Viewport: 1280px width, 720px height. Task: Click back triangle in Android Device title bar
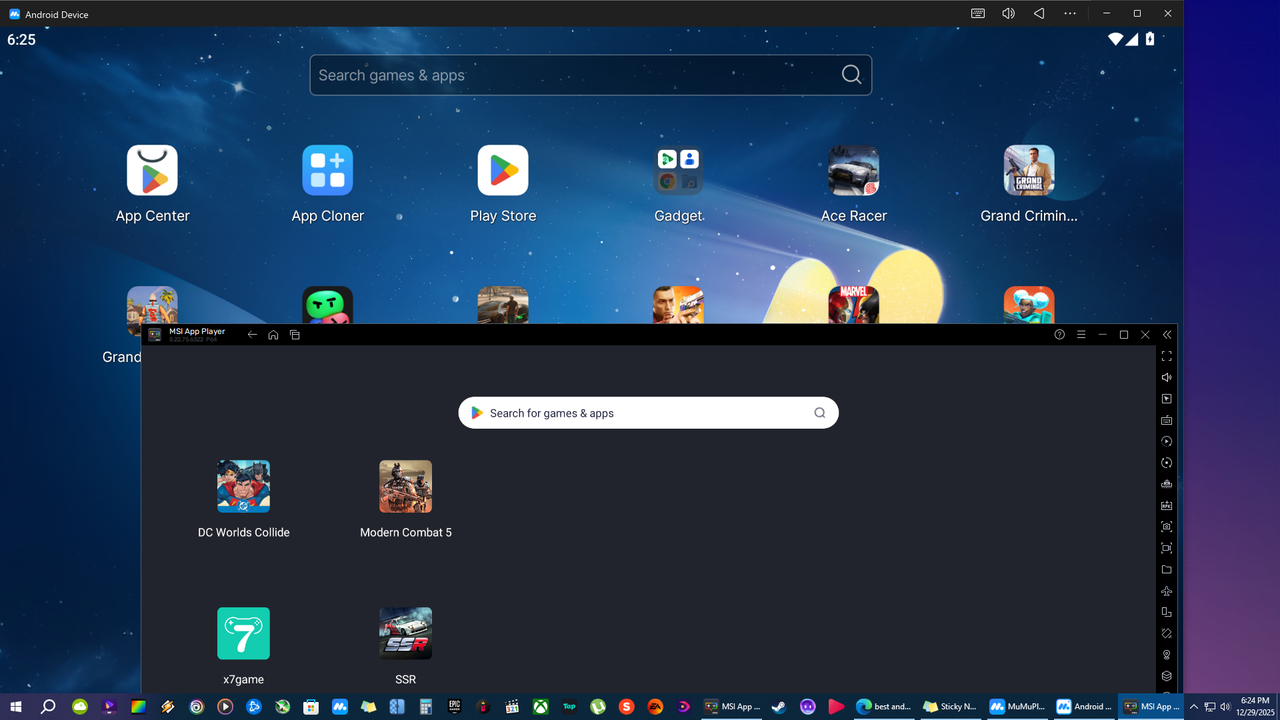[x=1039, y=13]
